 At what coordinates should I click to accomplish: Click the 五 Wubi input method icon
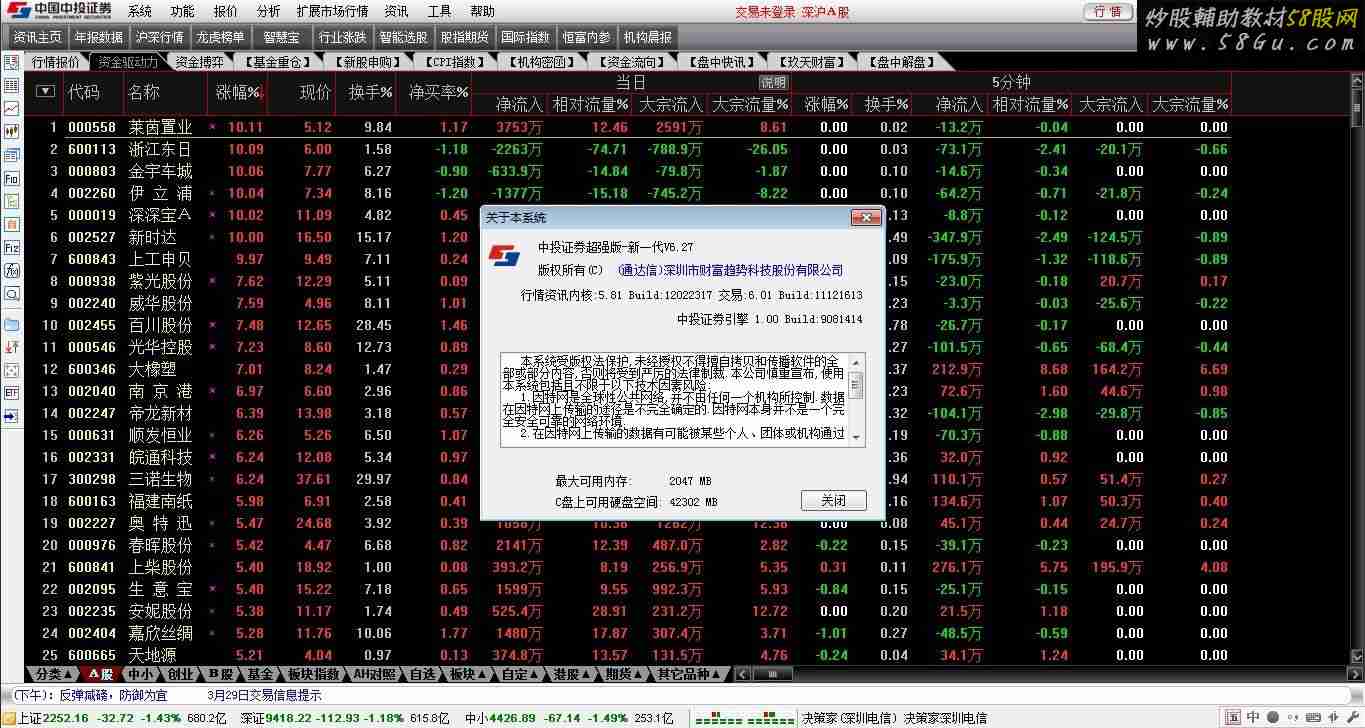coord(1232,717)
